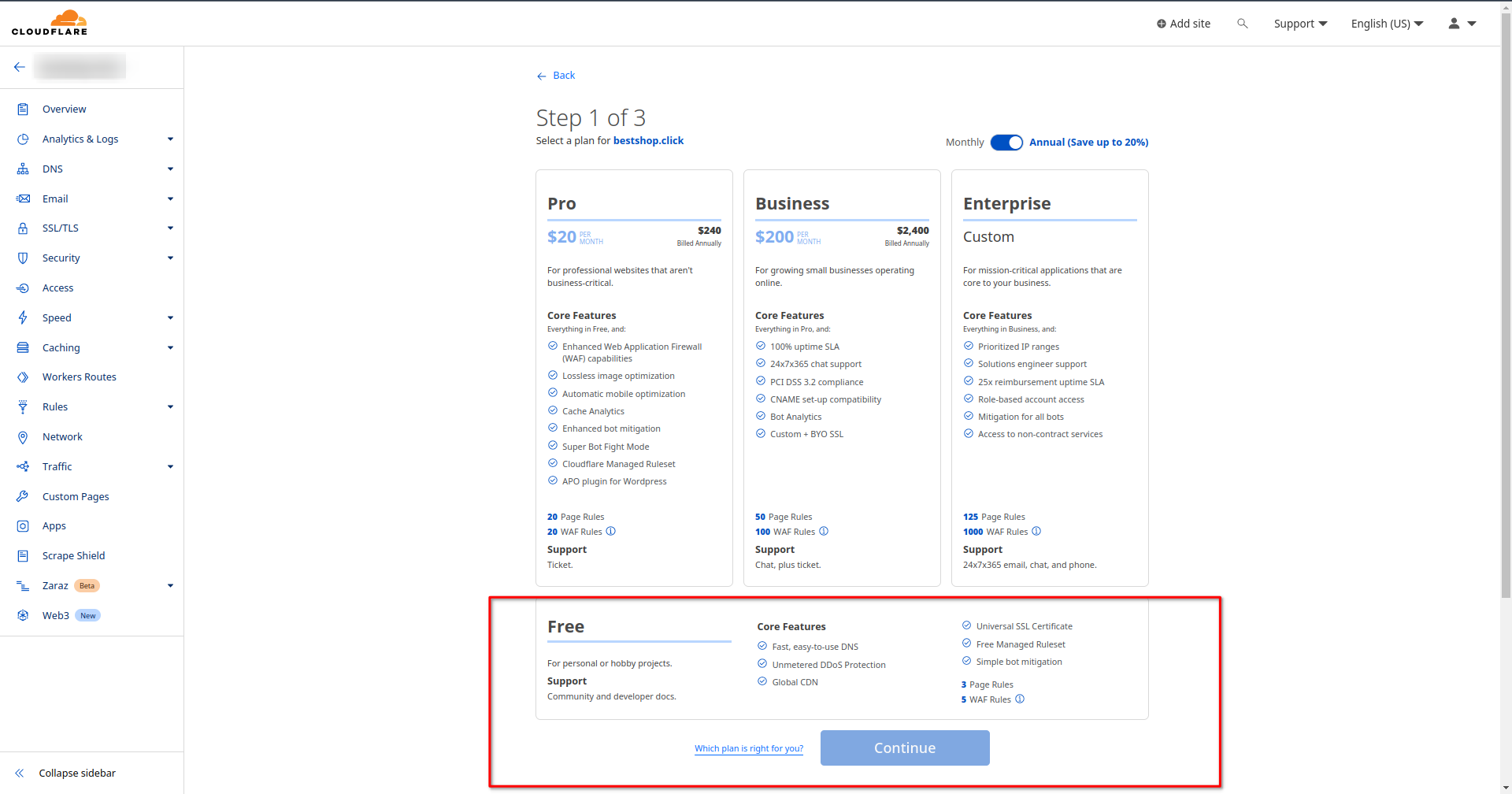
Task: Expand SSL/TLS submenu arrow
Action: 170,228
